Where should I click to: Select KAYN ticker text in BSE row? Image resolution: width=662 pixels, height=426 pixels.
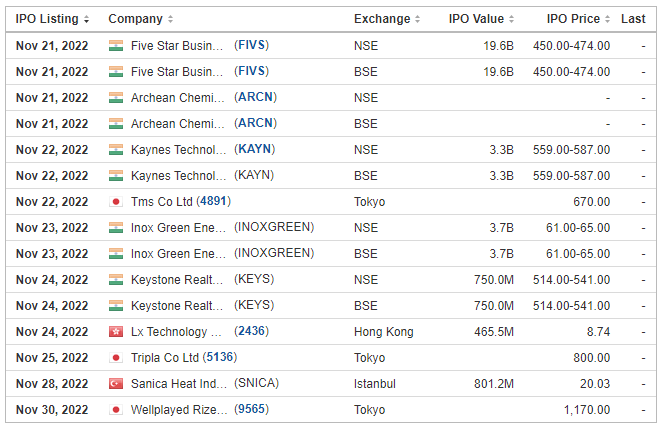(254, 175)
